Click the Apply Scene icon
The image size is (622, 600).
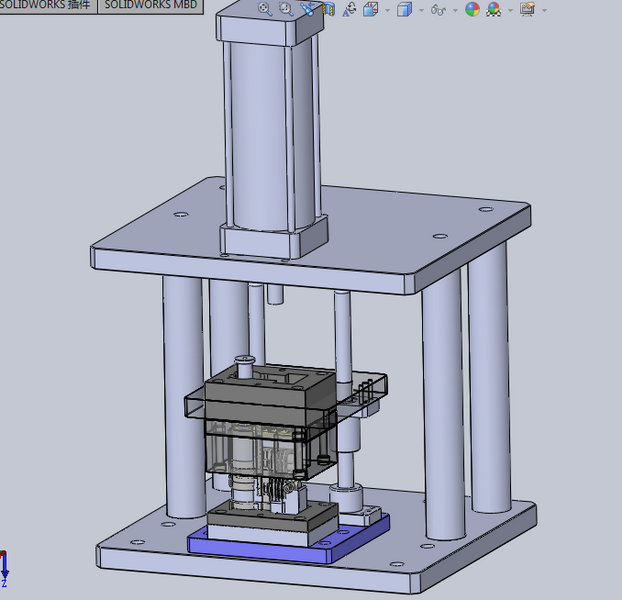pos(493,9)
